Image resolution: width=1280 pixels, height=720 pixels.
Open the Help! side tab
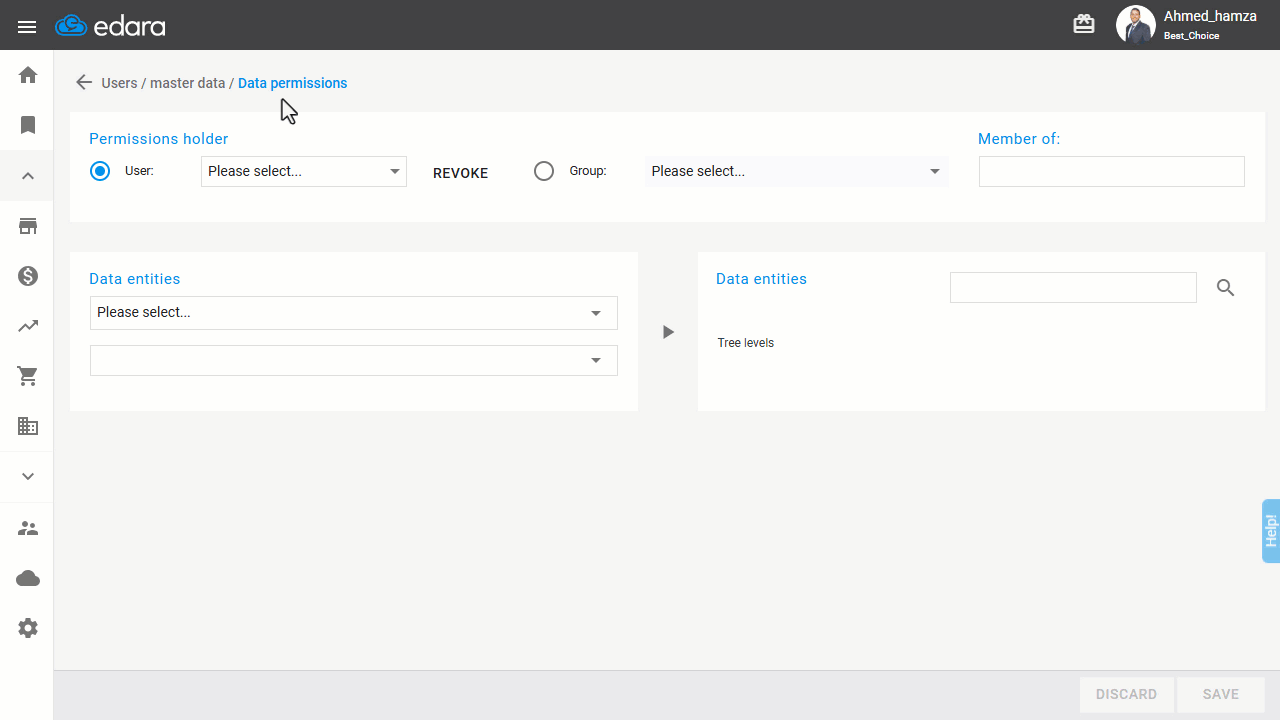[x=1271, y=530]
